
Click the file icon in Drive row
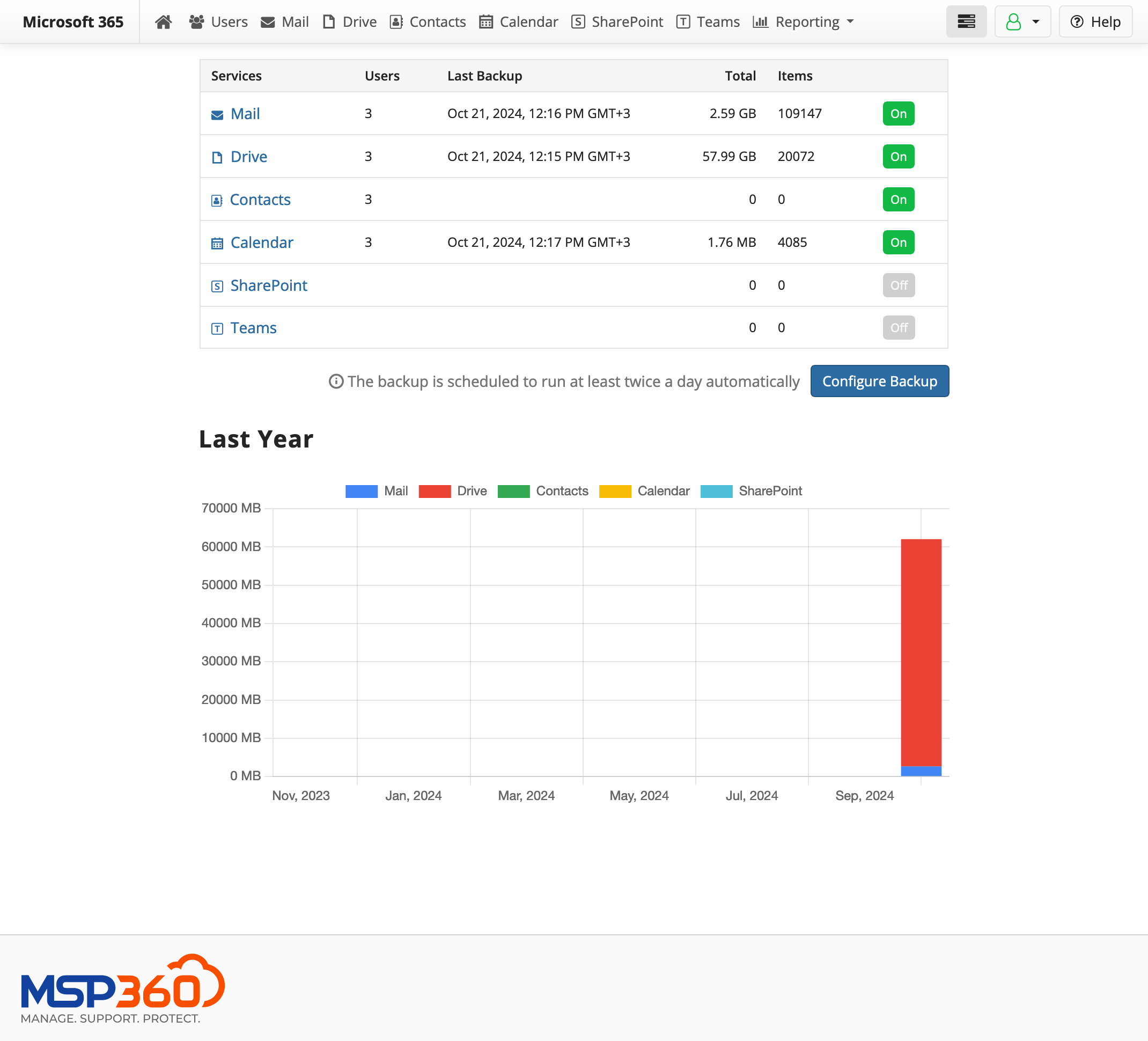click(x=217, y=158)
